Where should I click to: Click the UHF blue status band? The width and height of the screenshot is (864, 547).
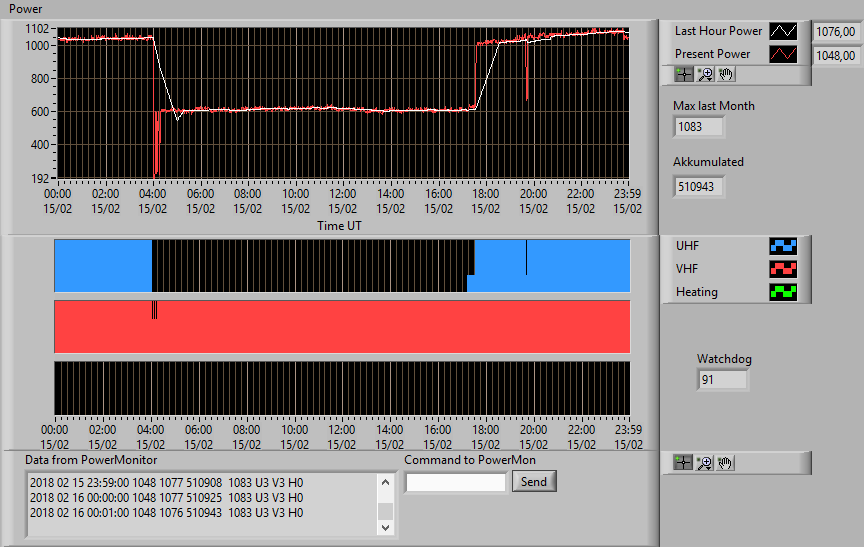pos(342,266)
